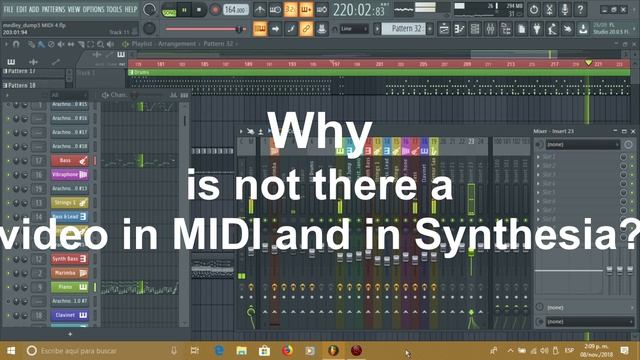Open the Line snap dropdown

pos(354,29)
